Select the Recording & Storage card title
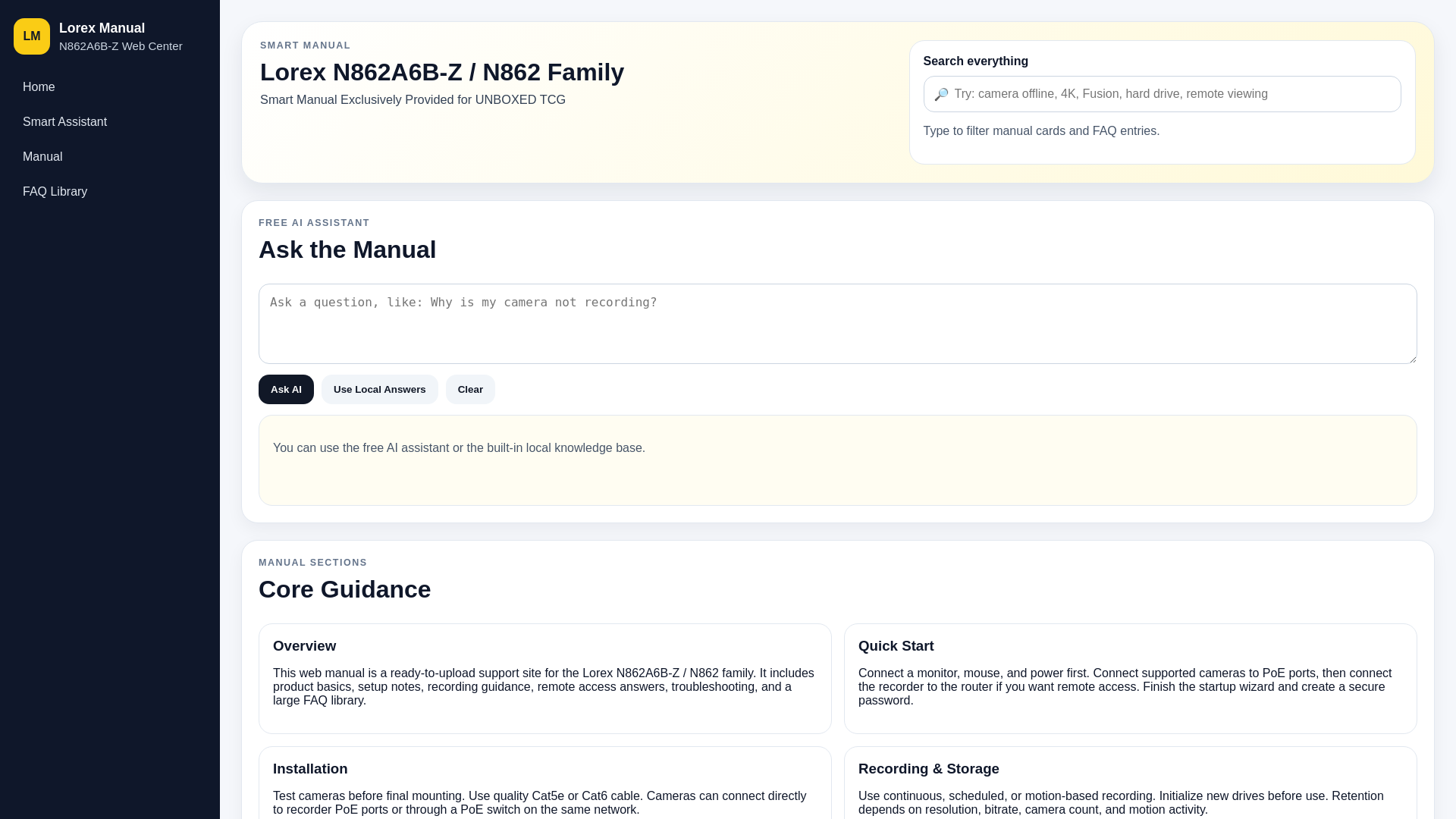 click(928, 769)
